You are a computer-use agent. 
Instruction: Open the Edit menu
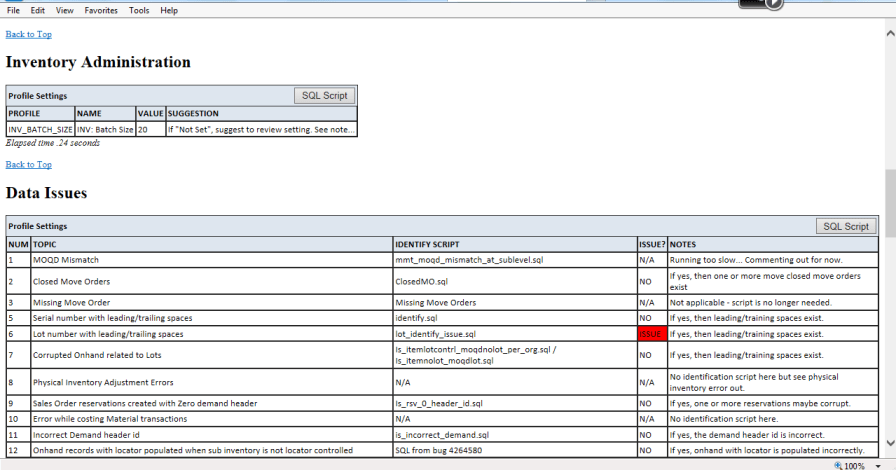point(38,10)
